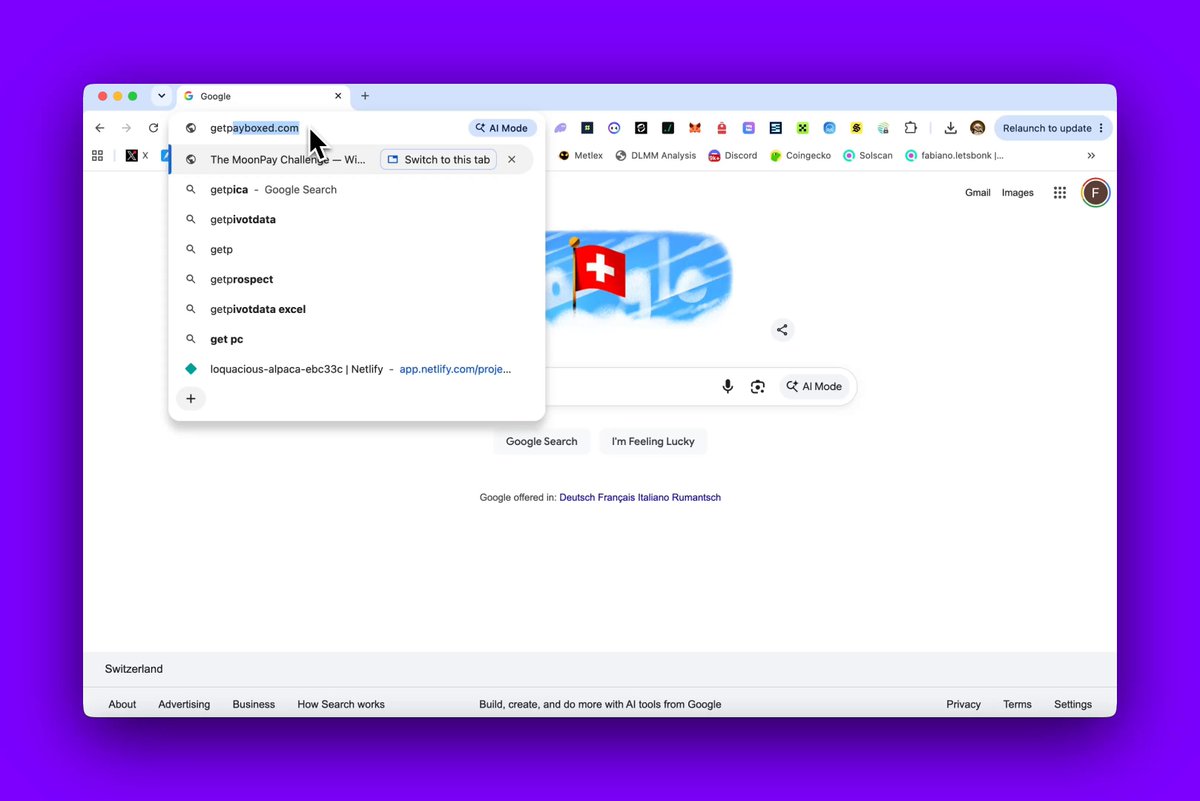The width and height of the screenshot is (1200, 801).
Task: Open the Gmail link
Action: [x=977, y=193]
